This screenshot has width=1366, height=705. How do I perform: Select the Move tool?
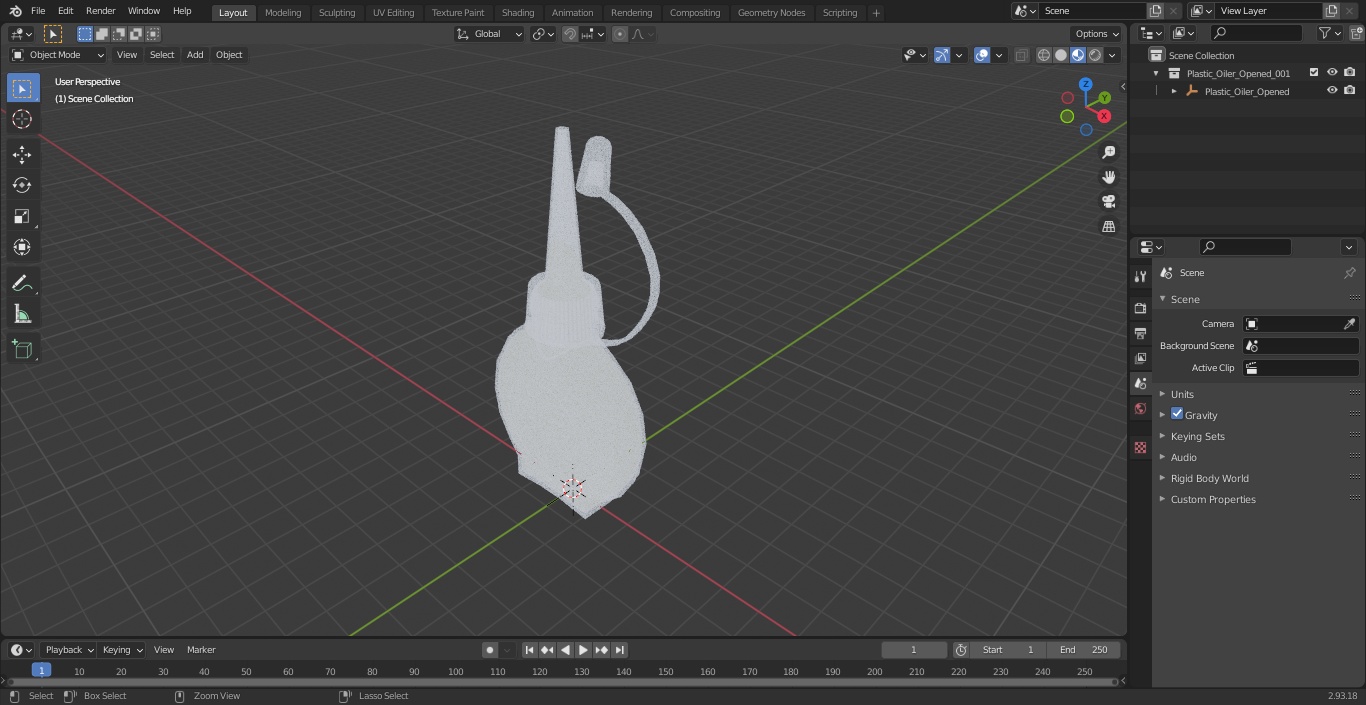[22, 154]
